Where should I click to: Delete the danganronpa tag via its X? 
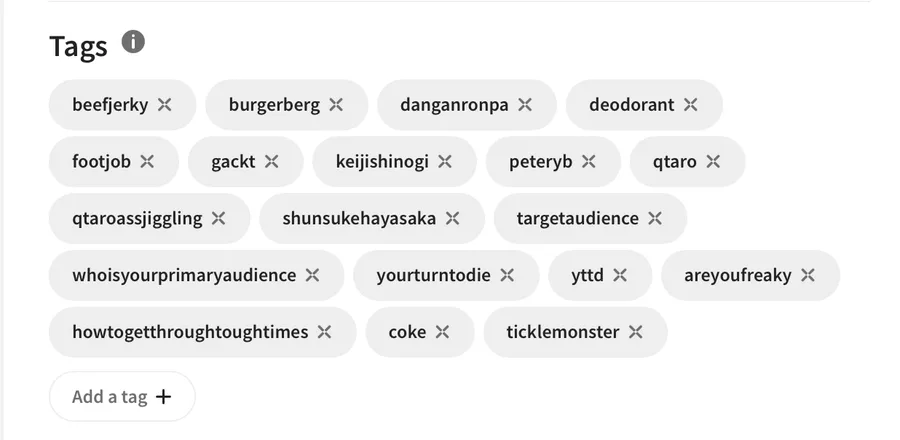point(525,104)
